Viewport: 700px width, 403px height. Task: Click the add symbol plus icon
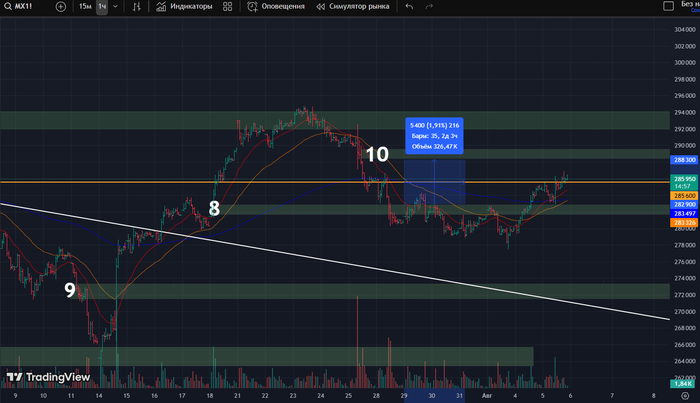(62, 6)
